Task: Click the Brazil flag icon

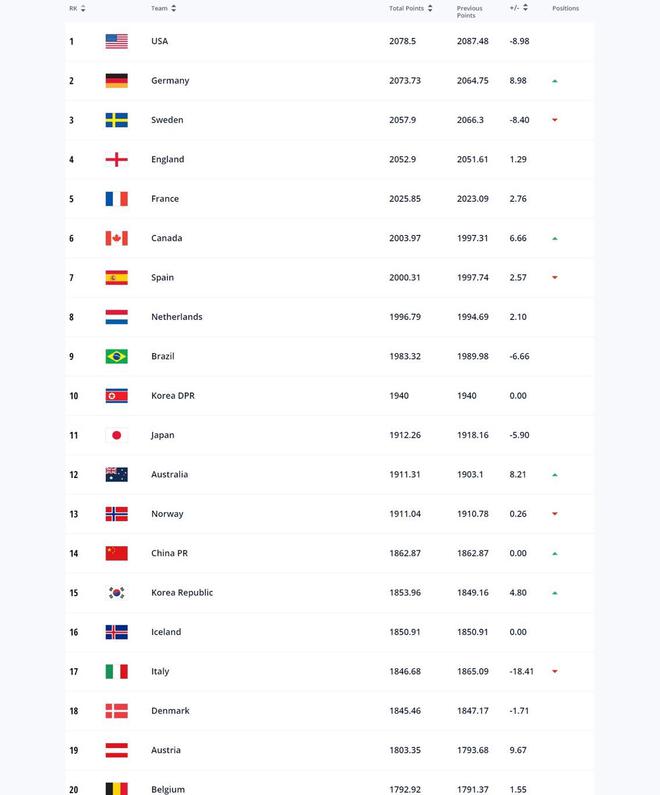Action: pyautogui.click(x=116, y=357)
